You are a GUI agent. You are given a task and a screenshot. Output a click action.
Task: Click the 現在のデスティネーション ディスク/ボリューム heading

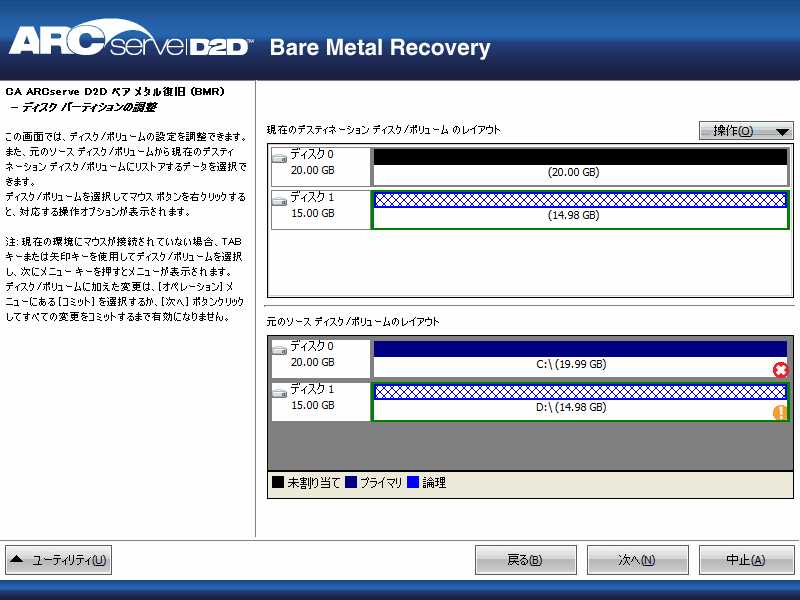click(384, 130)
